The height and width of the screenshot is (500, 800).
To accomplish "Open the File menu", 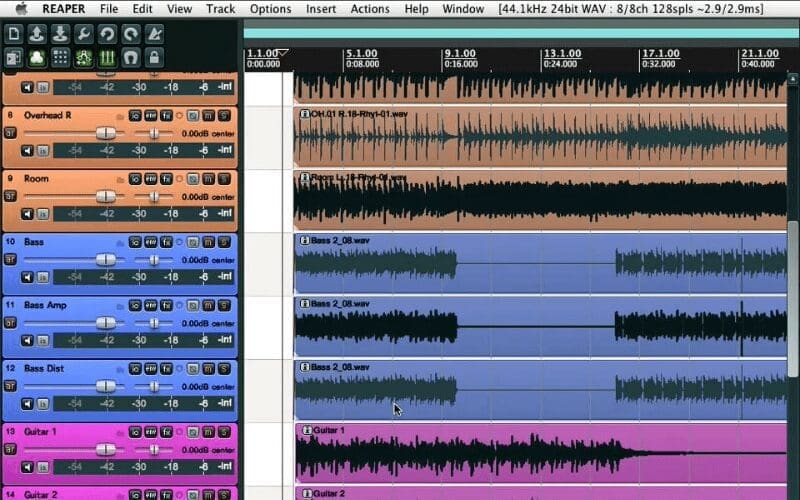I will tap(109, 9).
